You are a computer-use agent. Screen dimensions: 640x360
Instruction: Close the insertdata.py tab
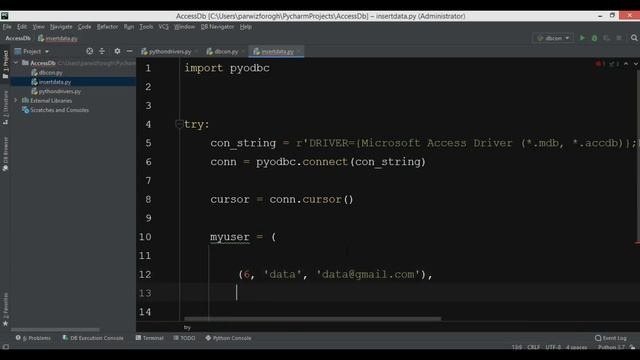pyautogui.click(x=299, y=51)
